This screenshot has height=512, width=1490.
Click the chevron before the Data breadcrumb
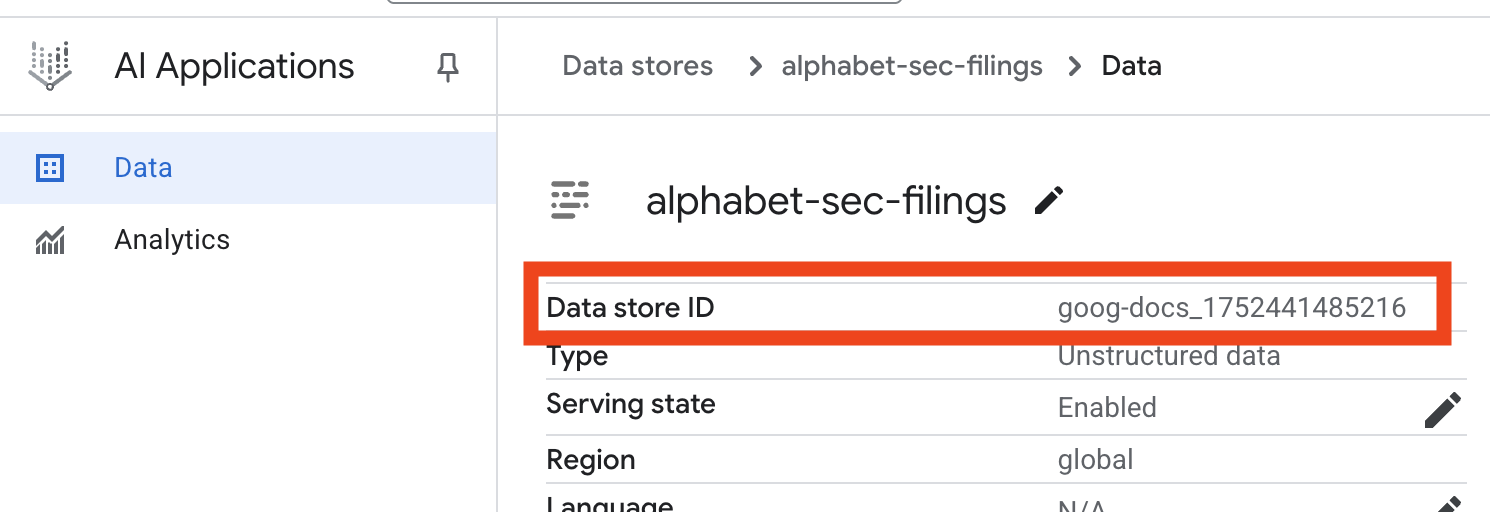coord(1075,67)
